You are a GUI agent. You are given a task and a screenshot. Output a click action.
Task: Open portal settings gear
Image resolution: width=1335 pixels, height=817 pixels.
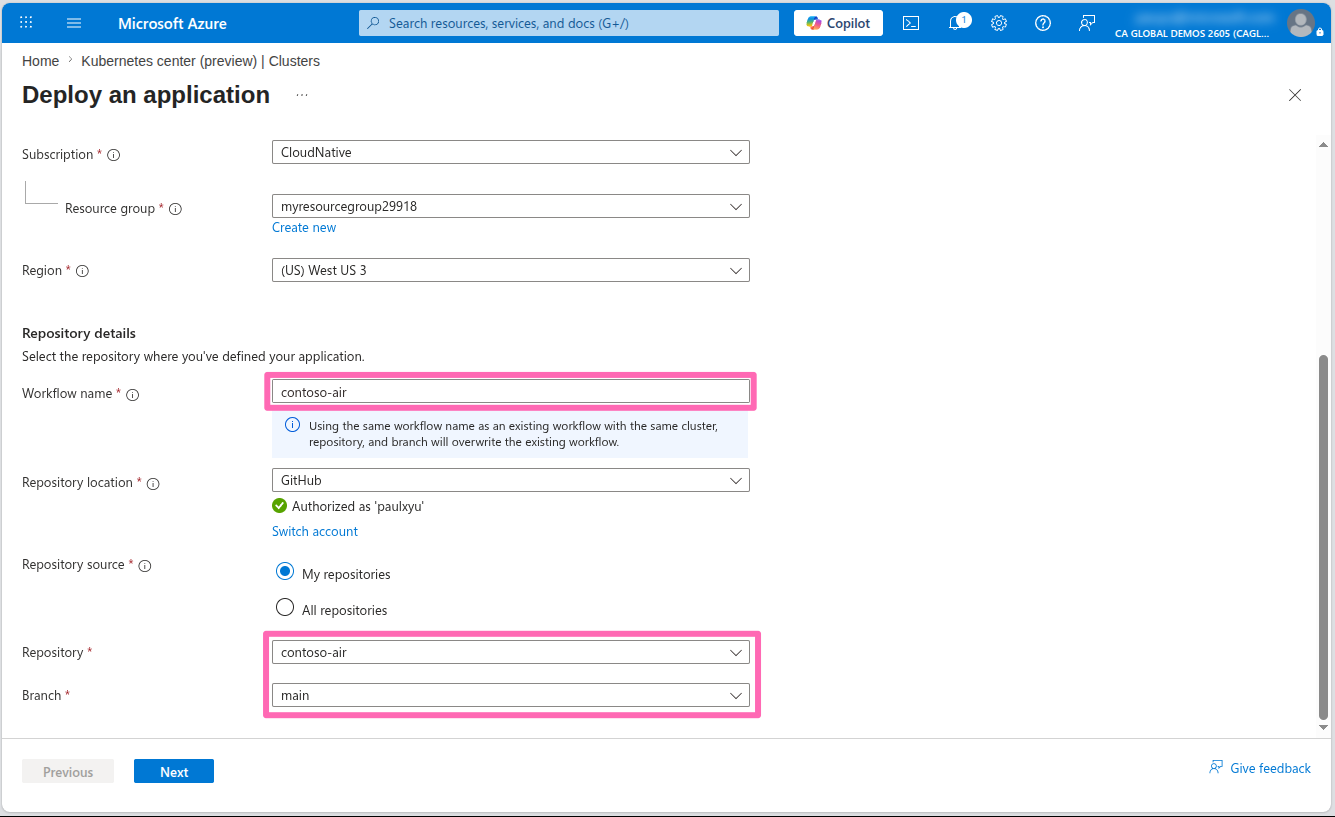[999, 23]
